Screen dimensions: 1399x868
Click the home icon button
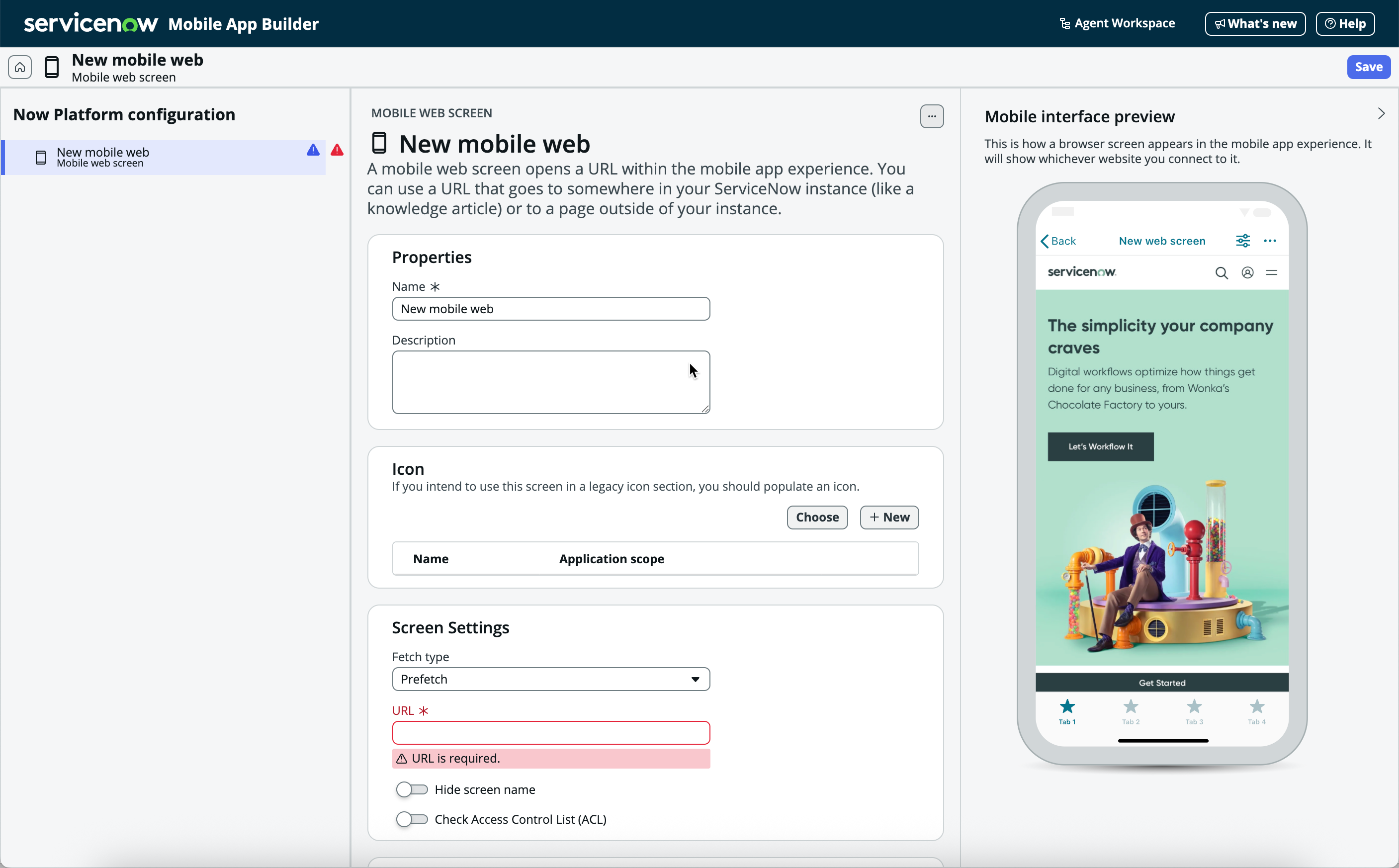pyautogui.click(x=20, y=67)
